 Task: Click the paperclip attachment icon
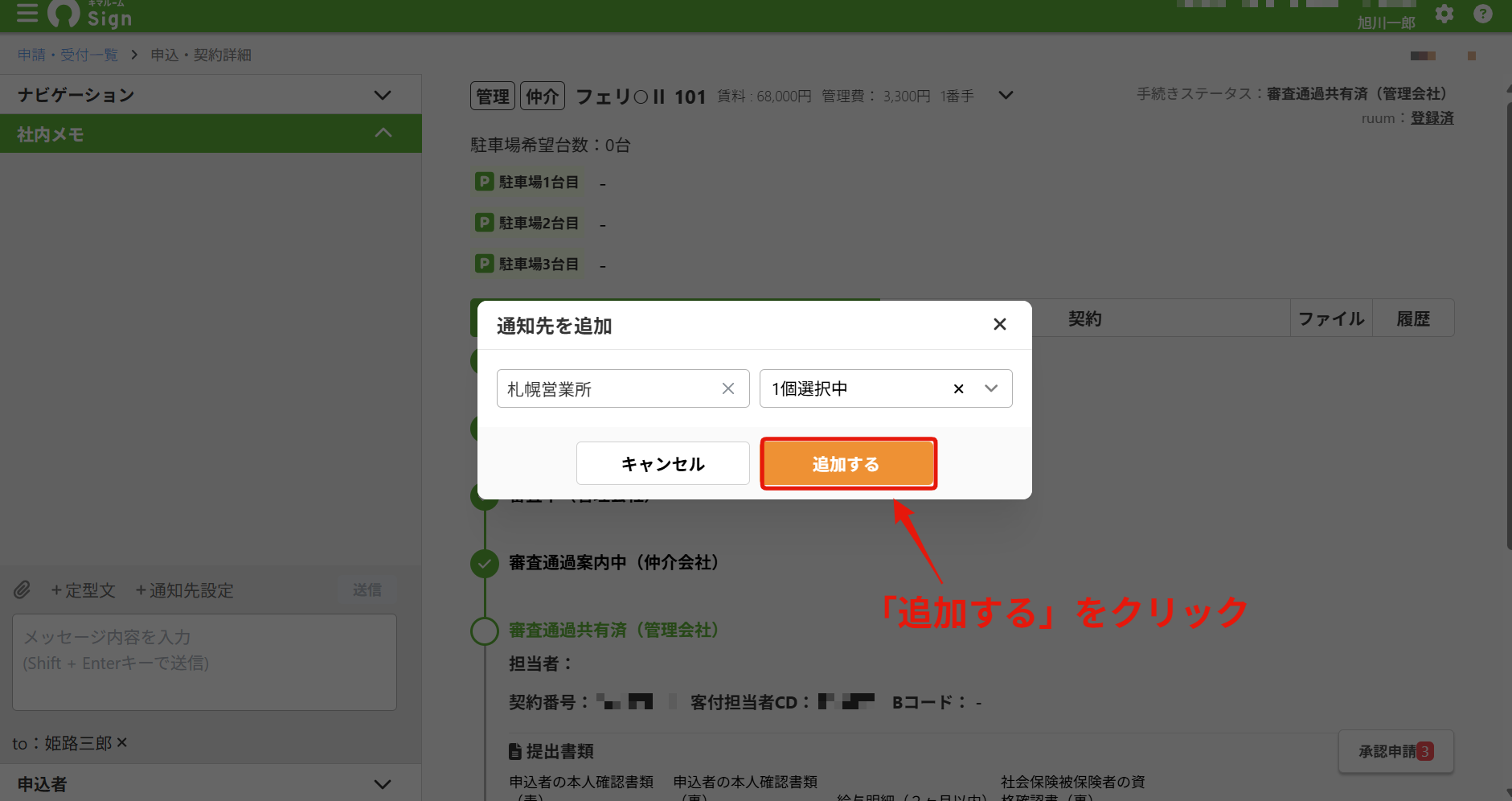point(23,589)
